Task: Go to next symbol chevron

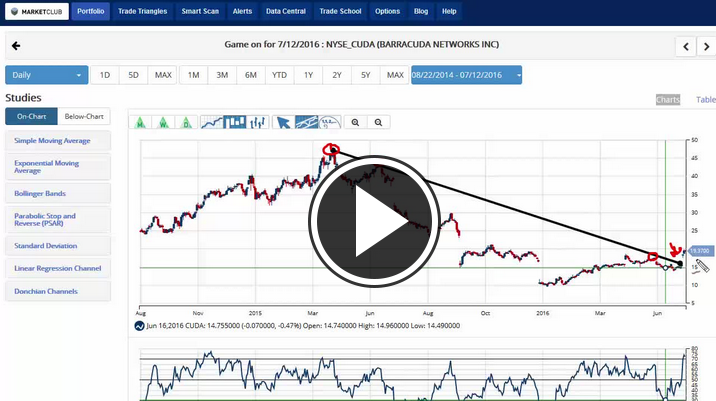Action: click(x=706, y=46)
